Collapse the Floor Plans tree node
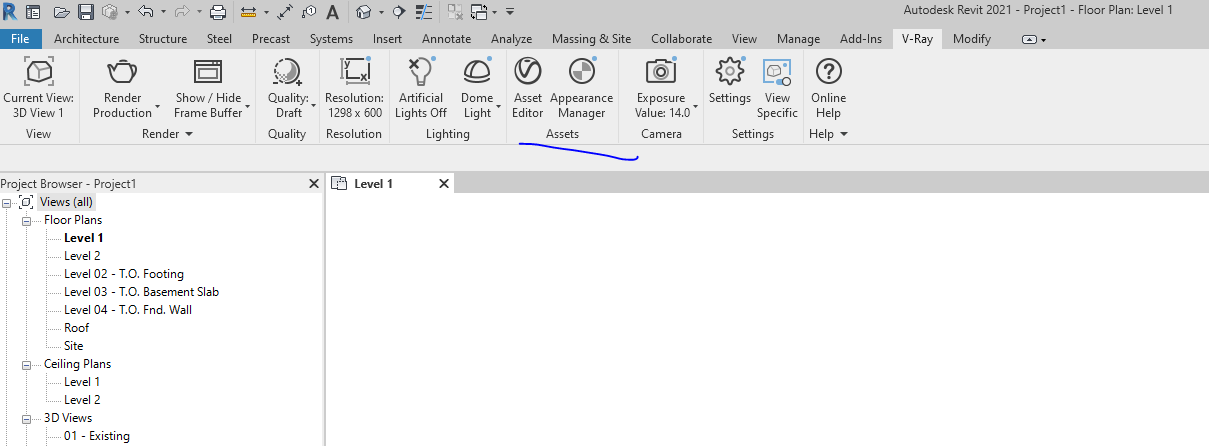The width and height of the screenshot is (1209, 446). [x=26, y=220]
